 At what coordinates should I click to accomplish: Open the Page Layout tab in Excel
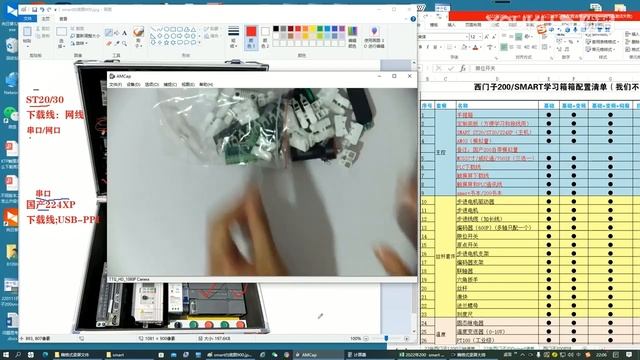coord(473,24)
